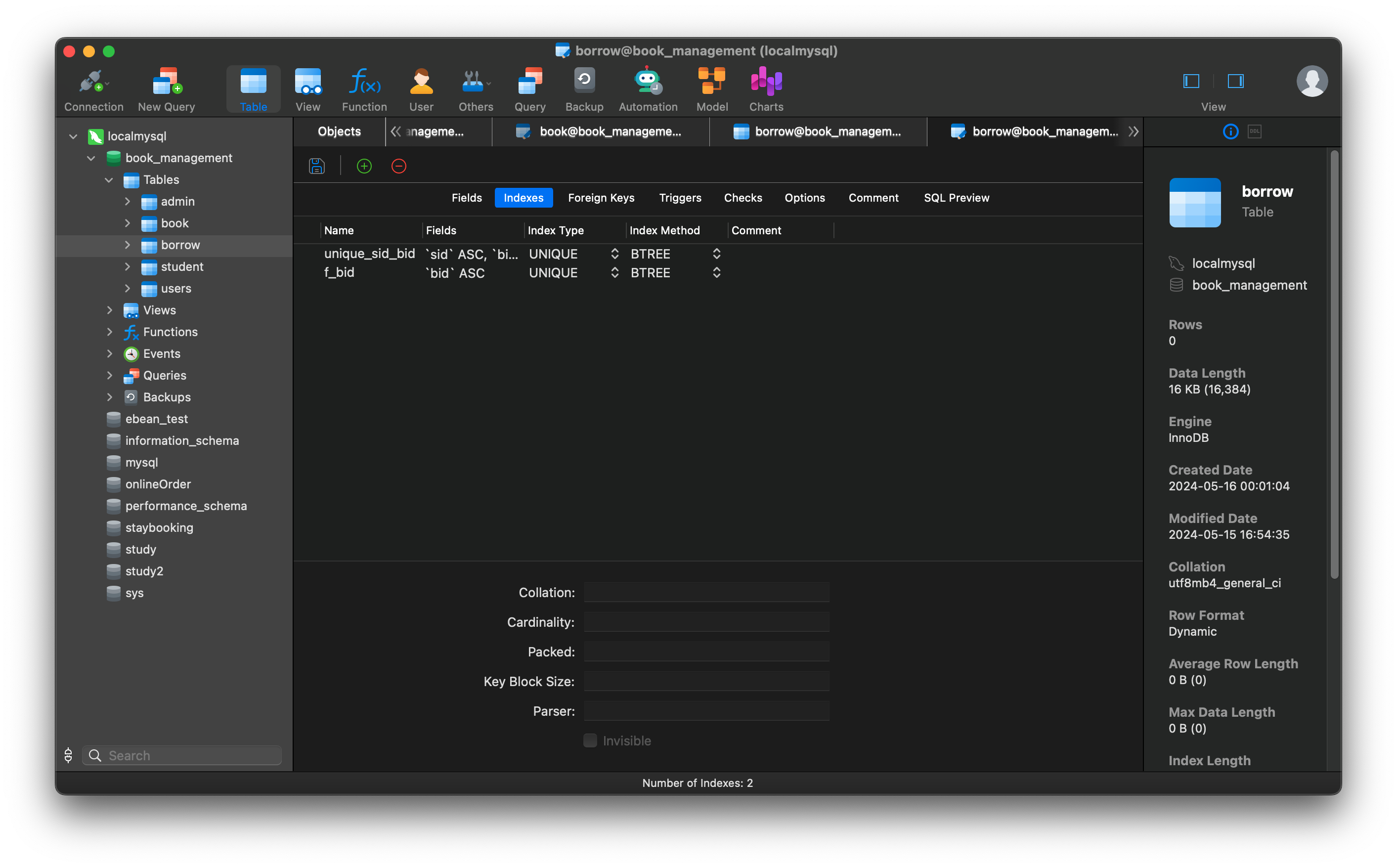The width and height of the screenshot is (1397, 868).
Task: Add a new index with the plus button
Action: tap(363, 166)
